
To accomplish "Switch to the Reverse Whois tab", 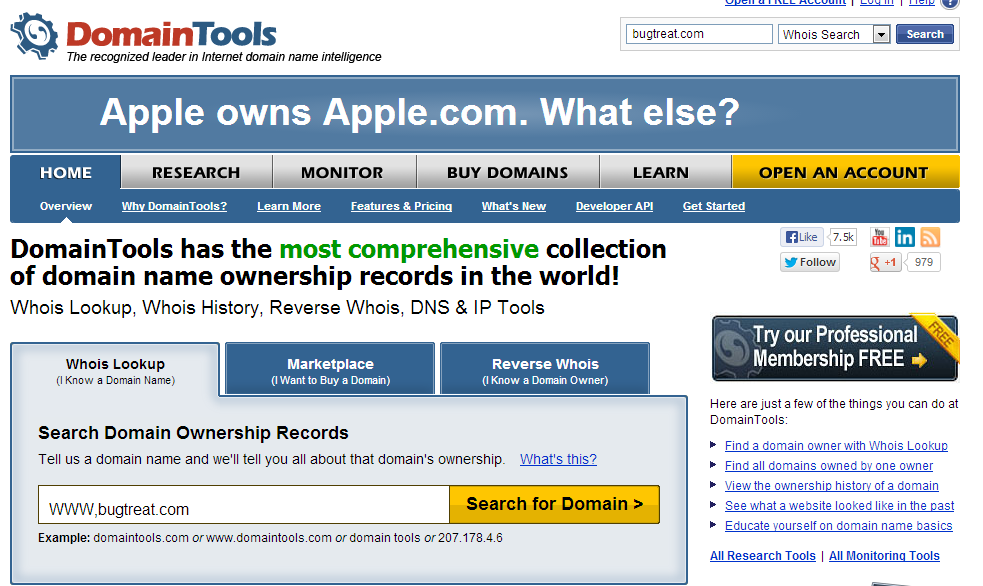I will coord(545,370).
